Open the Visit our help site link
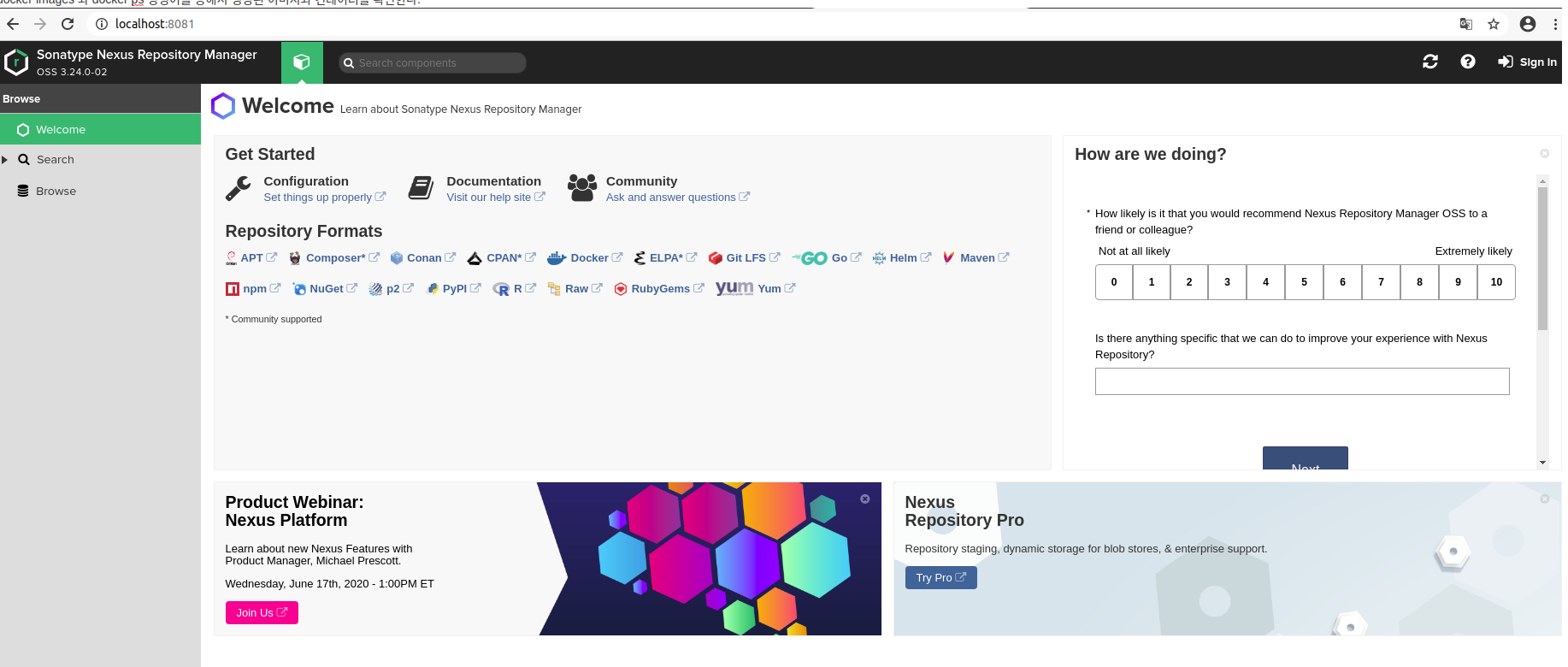This screenshot has height=667, width=1568. (496, 198)
